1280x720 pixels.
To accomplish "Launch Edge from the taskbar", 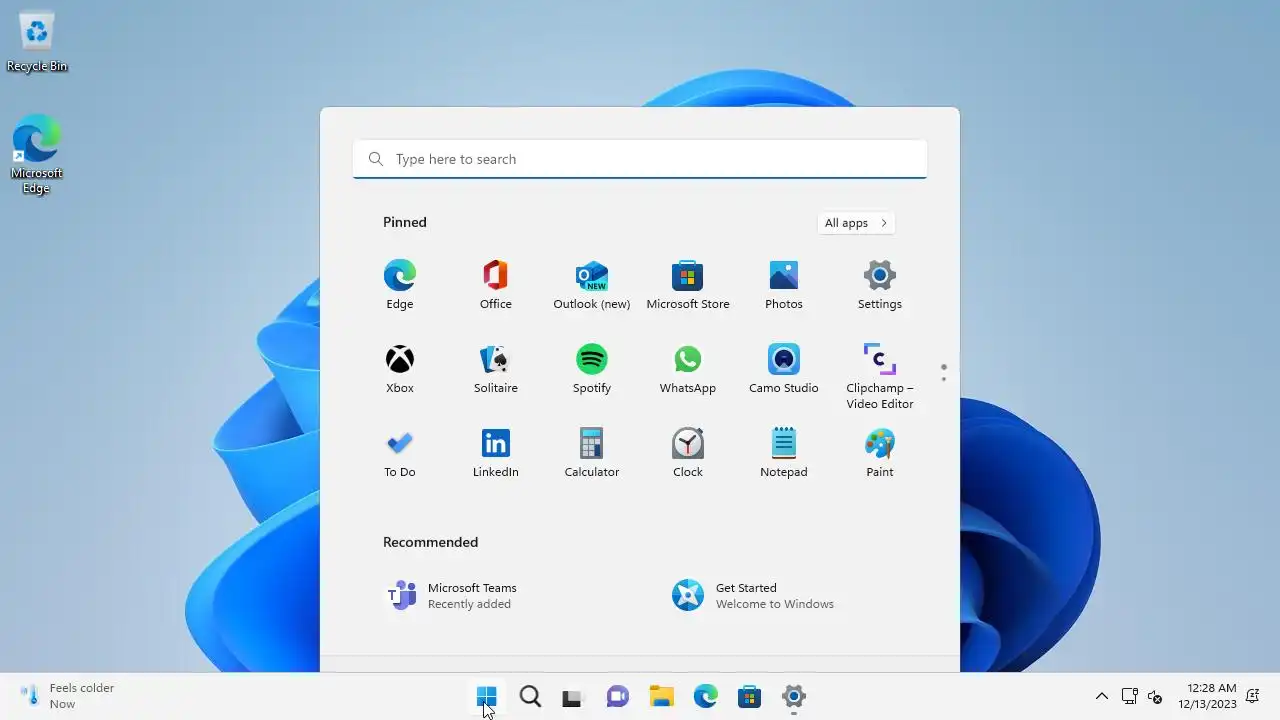I will coord(705,696).
